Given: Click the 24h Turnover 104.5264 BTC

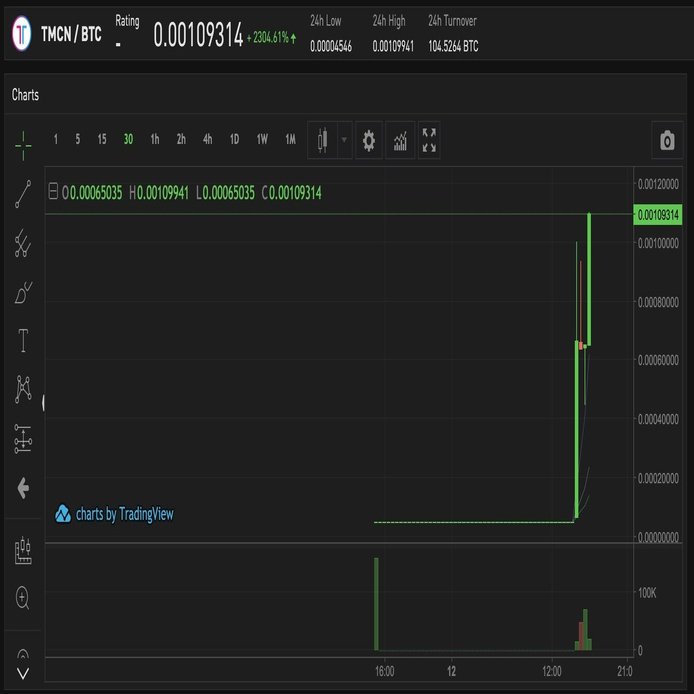Looking at the screenshot, I should click(453, 46).
